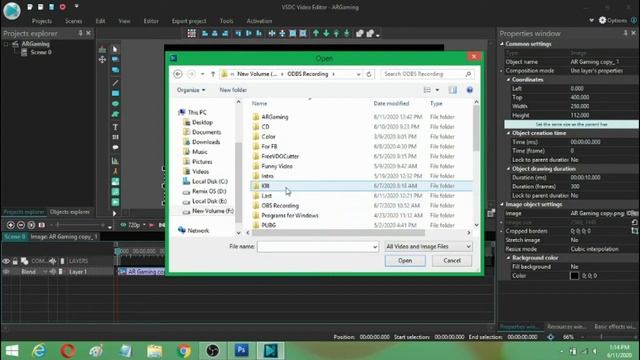Open Photoshop from the taskbar

pyautogui.click(x=241, y=351)
